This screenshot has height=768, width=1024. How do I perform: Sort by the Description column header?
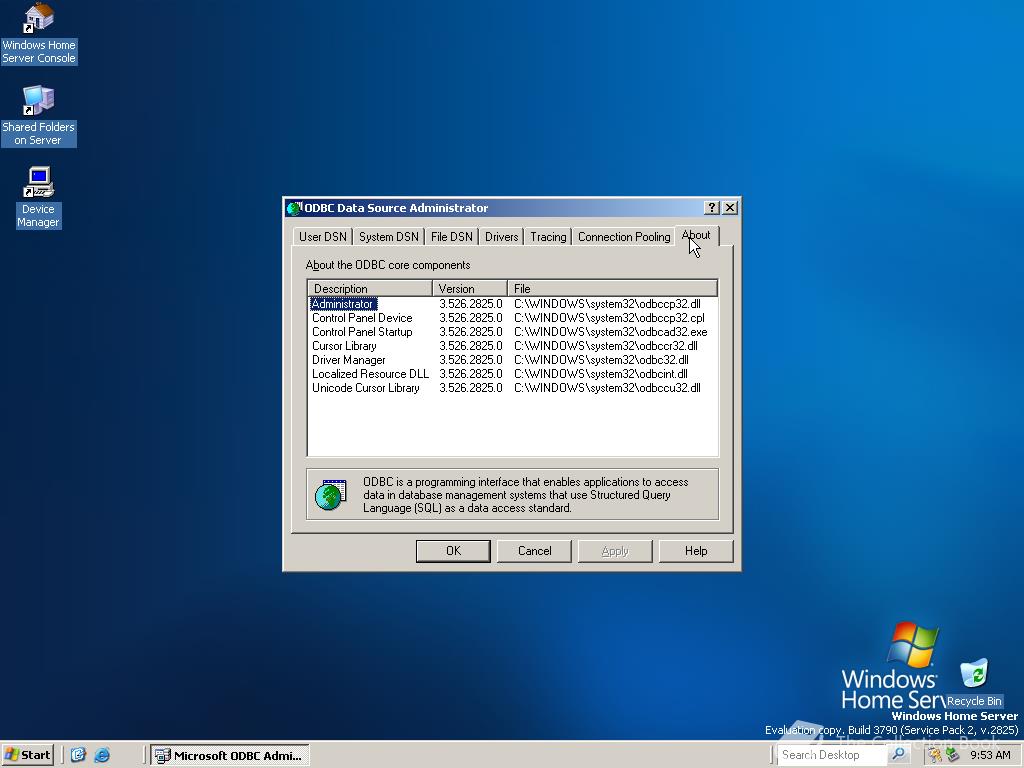point(370,288)
